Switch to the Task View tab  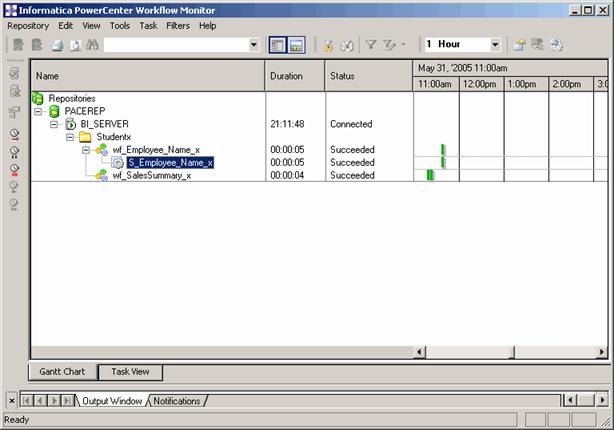pyautogui.click(x=130, y=372)
